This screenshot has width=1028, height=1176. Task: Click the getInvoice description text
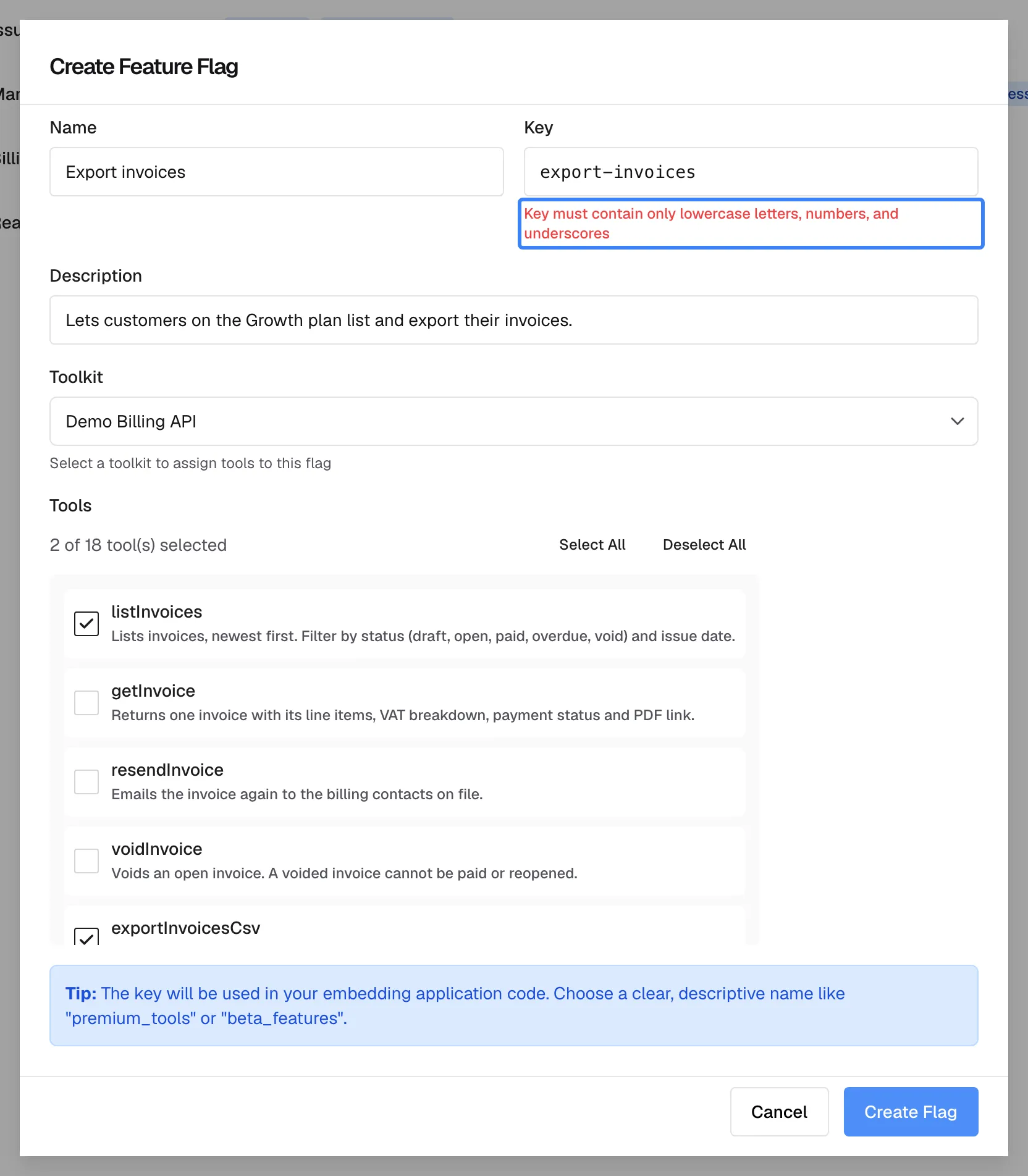click(x=403, y=715)
